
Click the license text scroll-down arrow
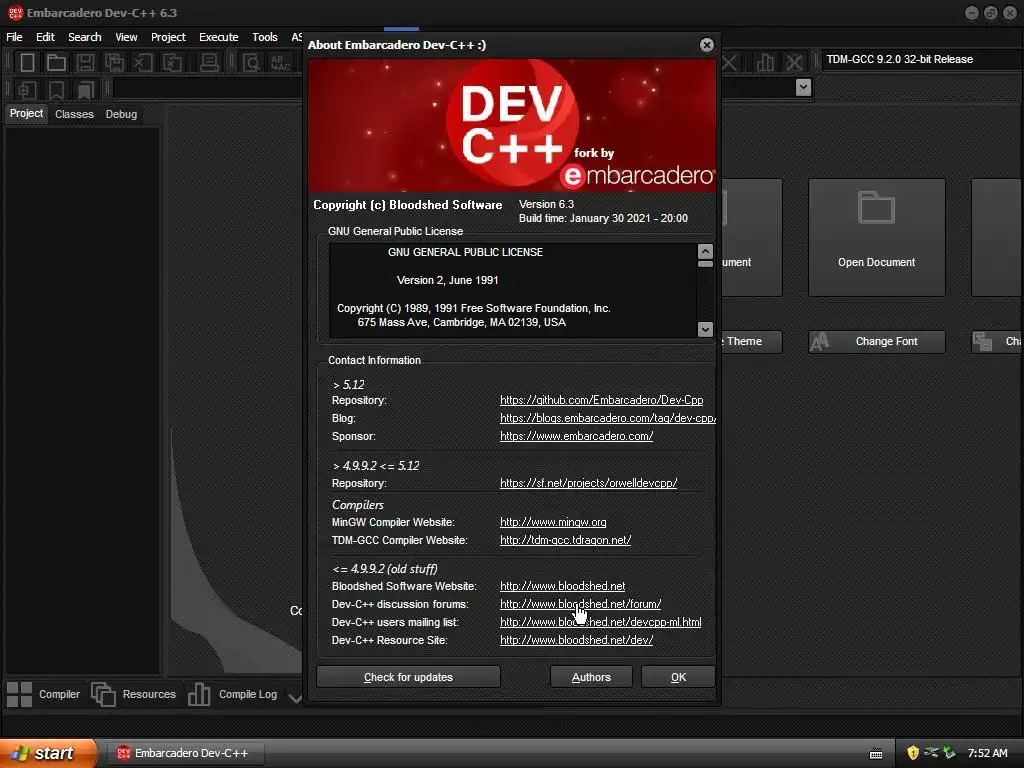[705, 329]
